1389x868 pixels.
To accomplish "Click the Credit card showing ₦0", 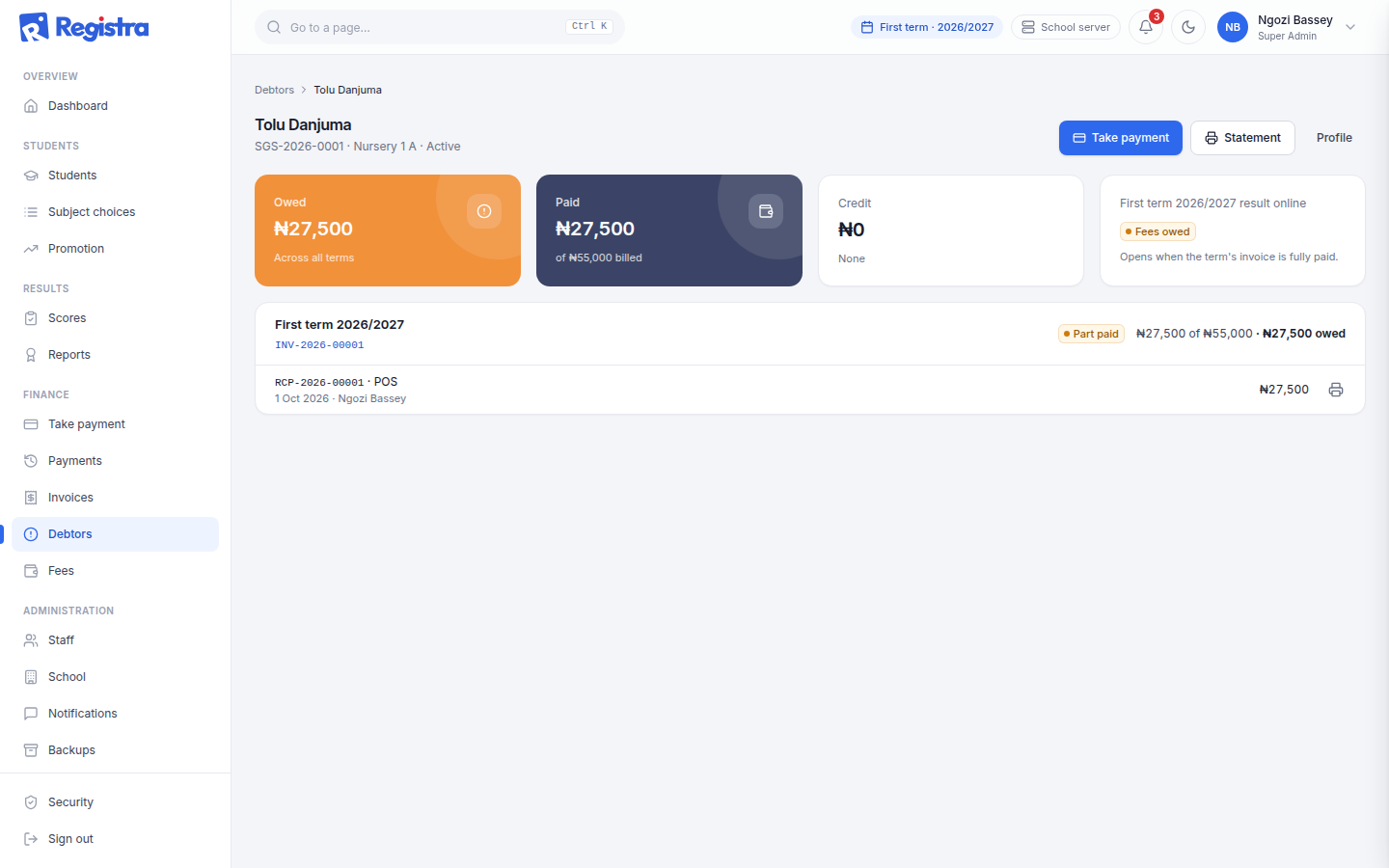I will (x=951, y=231).
